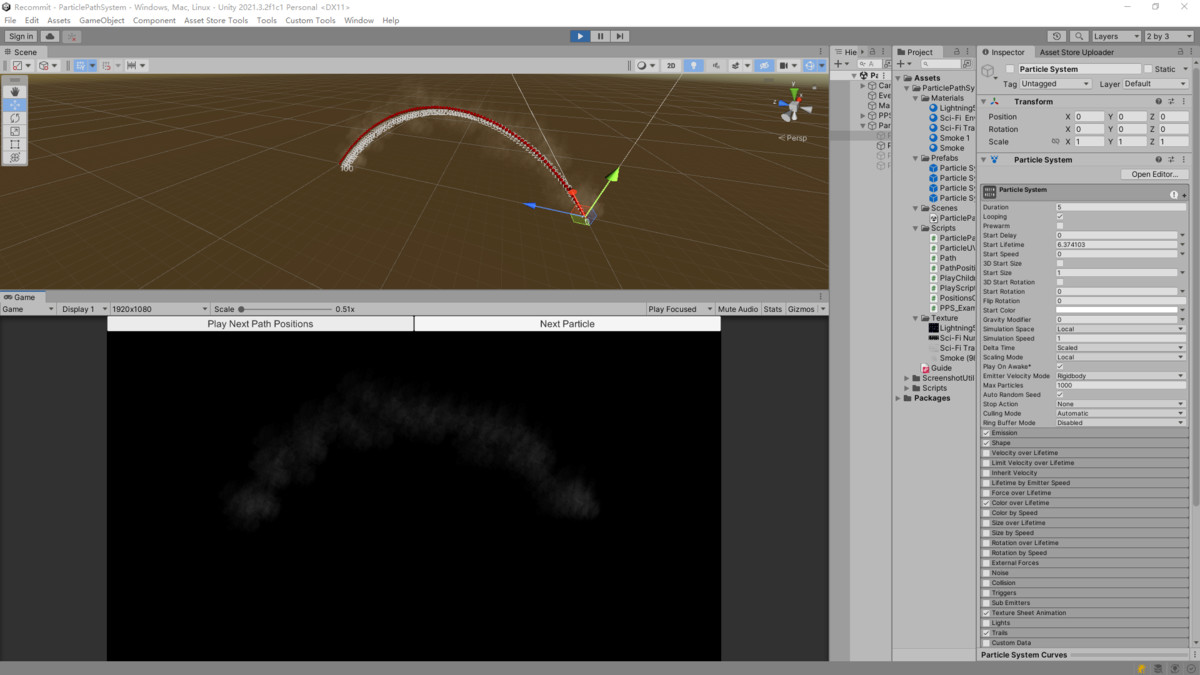Select the Hand view tool
Image resolution: width=1200 pixels, height=675 pixels.
click(15, 92)
